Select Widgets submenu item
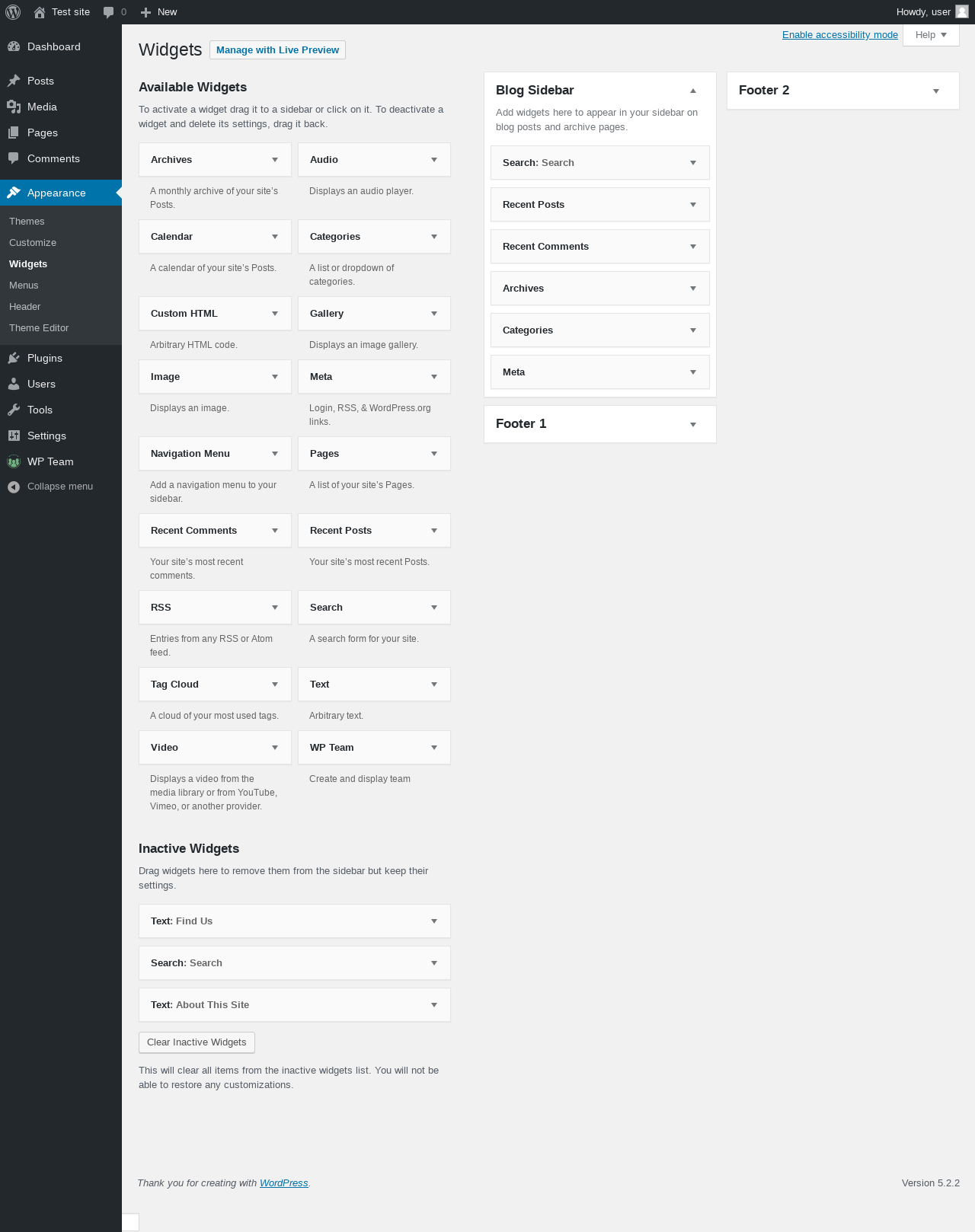Viewport: 975px width, 1232px height. 28,264
